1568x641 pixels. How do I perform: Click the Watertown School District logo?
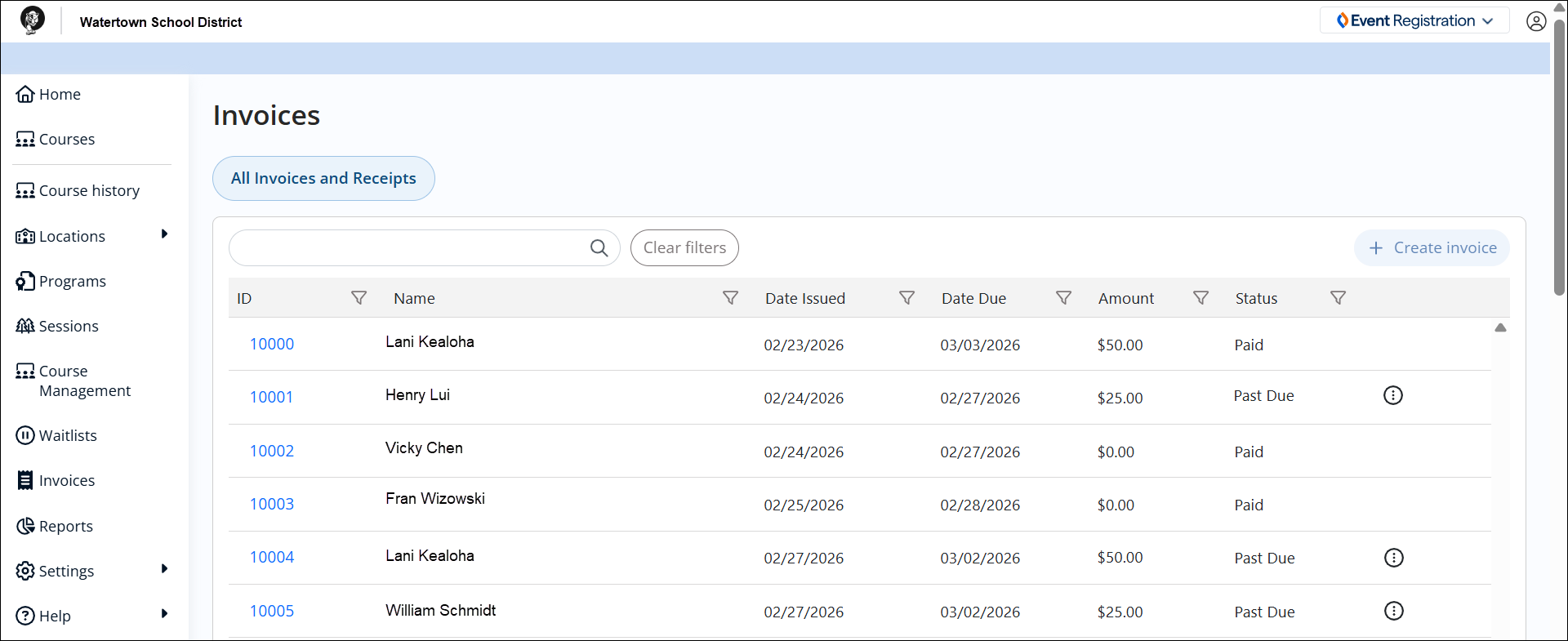click(x=33, y=20)
